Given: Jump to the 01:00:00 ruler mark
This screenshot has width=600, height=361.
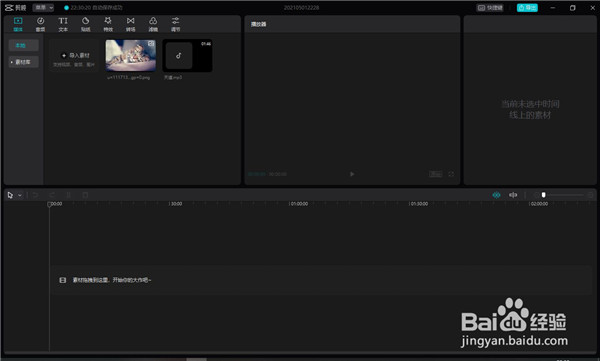Looking at the screenshot, I should click(x=299, y=204).
